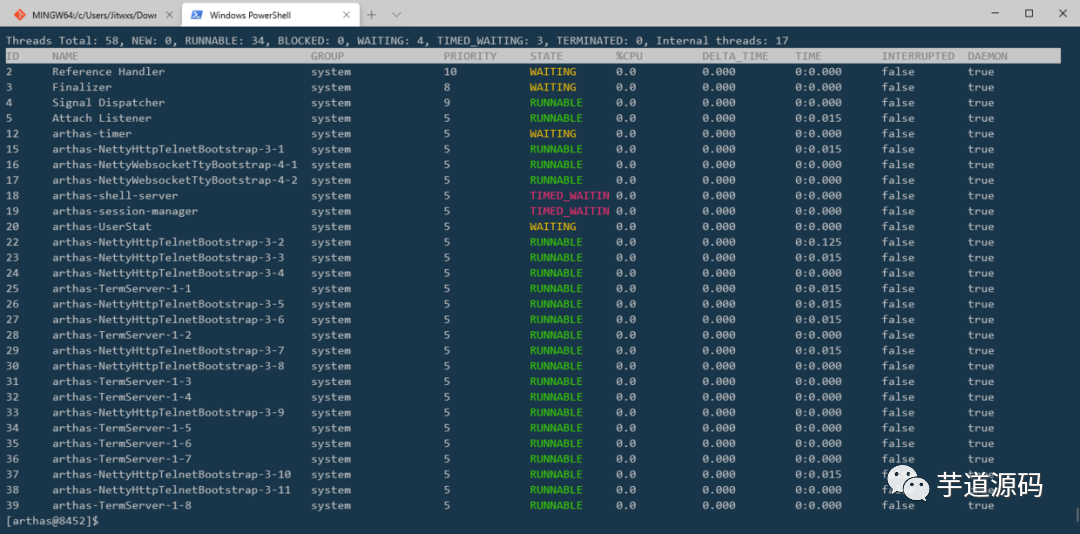Click time 0:0.125 in thread 22 row
Image resolution: width=1080 pixels, height=534 pixels.
point(818,242)
